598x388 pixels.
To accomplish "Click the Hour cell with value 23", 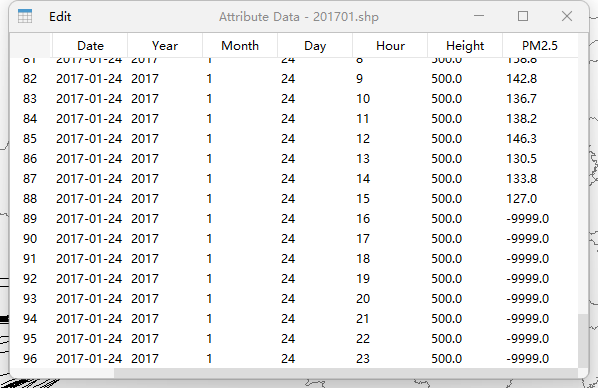I will 363,359.
